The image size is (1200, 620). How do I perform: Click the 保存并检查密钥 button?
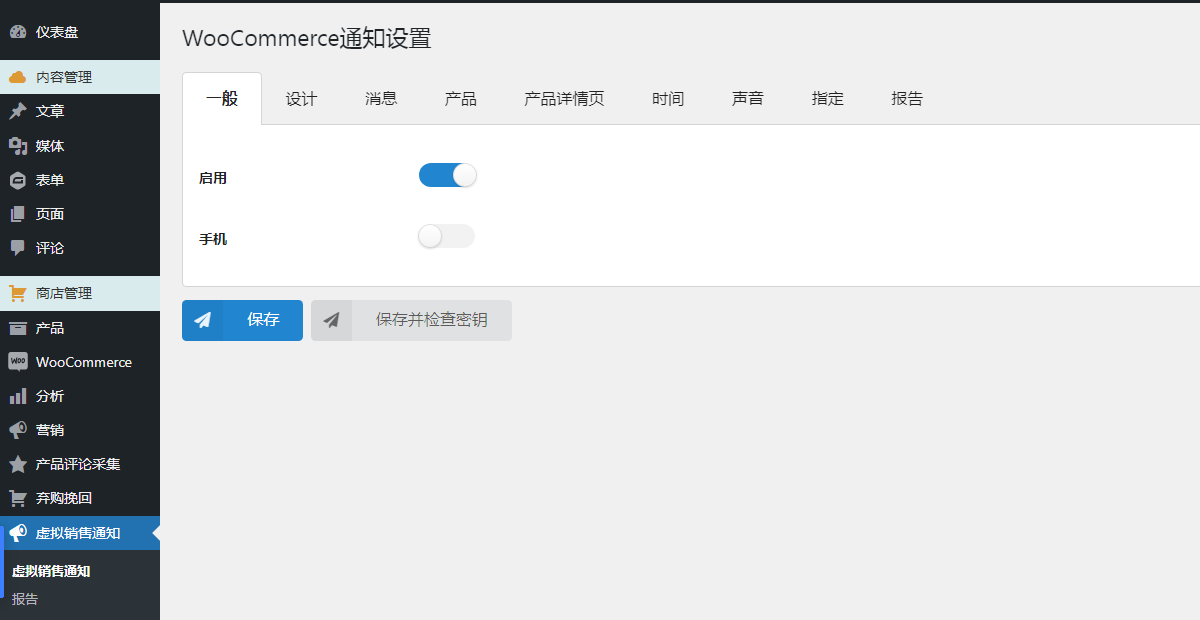tap(411, 320)
